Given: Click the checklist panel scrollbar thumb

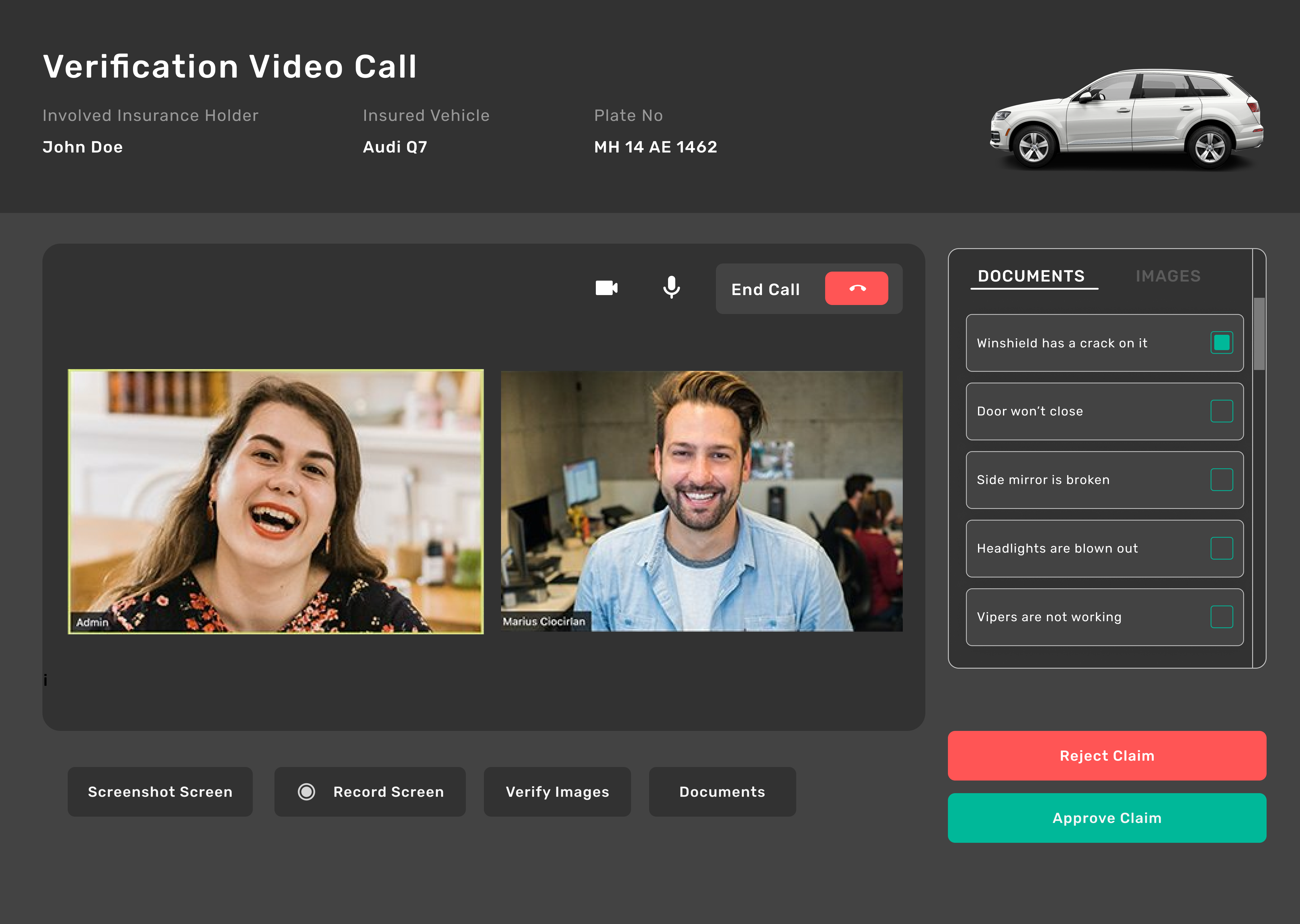Looking at the screenshot, I should (x=1259, y=333).
